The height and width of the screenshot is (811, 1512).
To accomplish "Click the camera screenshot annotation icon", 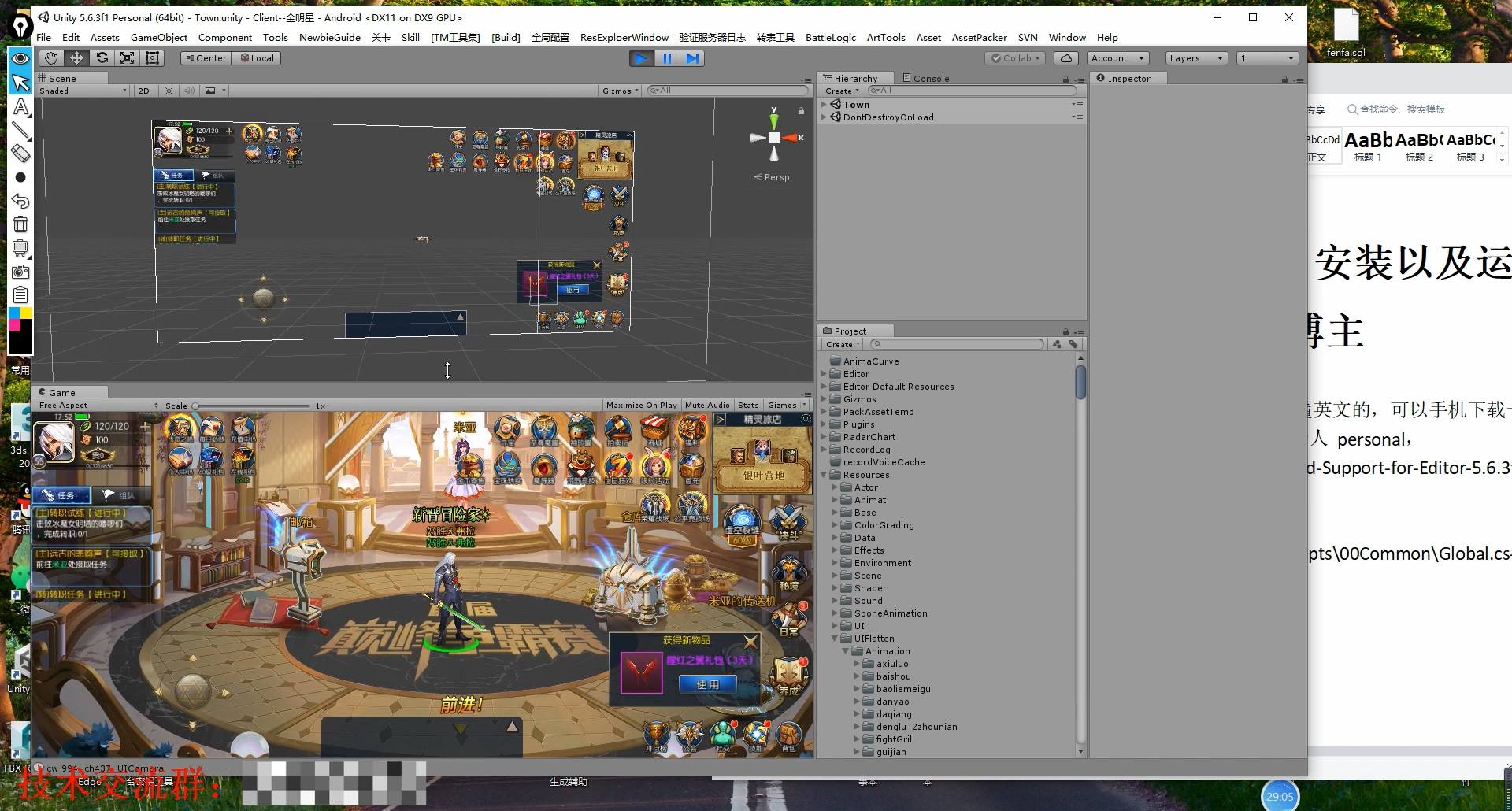I will 20,272.
